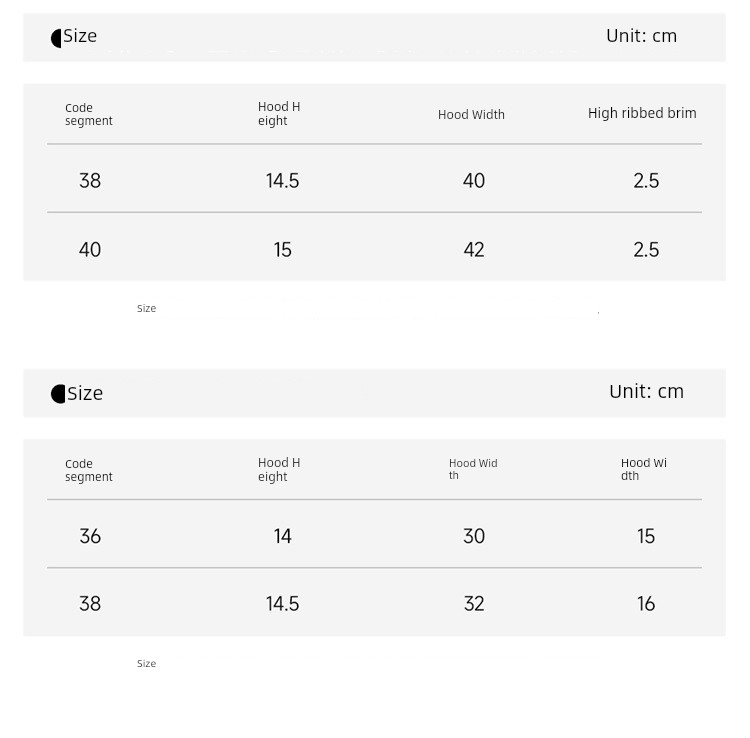This screenshot has width=750, height=738.
Task: Click small Size caption below second table
Action: coord(146,664)
